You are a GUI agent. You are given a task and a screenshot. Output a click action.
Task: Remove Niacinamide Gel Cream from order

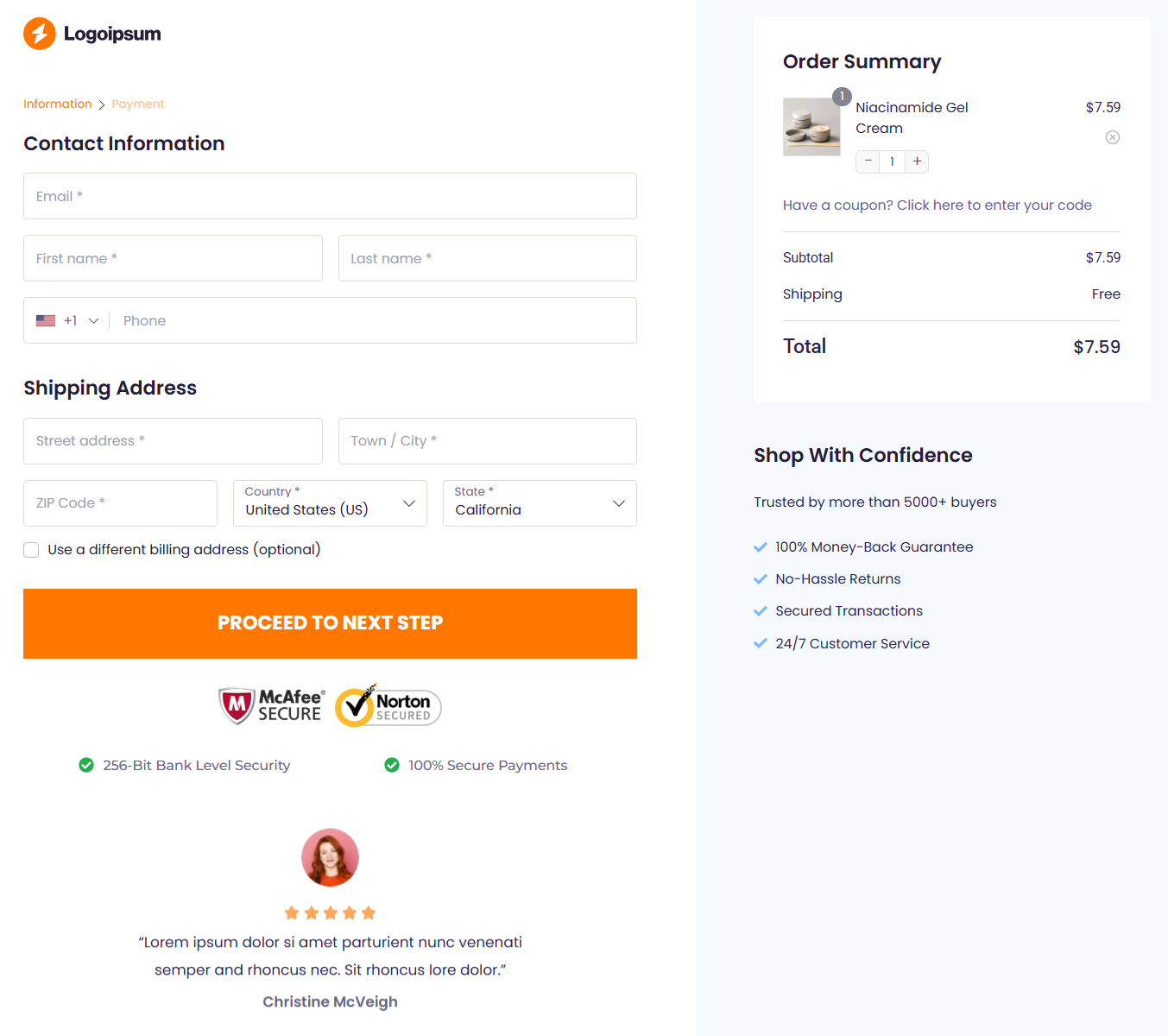[x=1113, y=137]
